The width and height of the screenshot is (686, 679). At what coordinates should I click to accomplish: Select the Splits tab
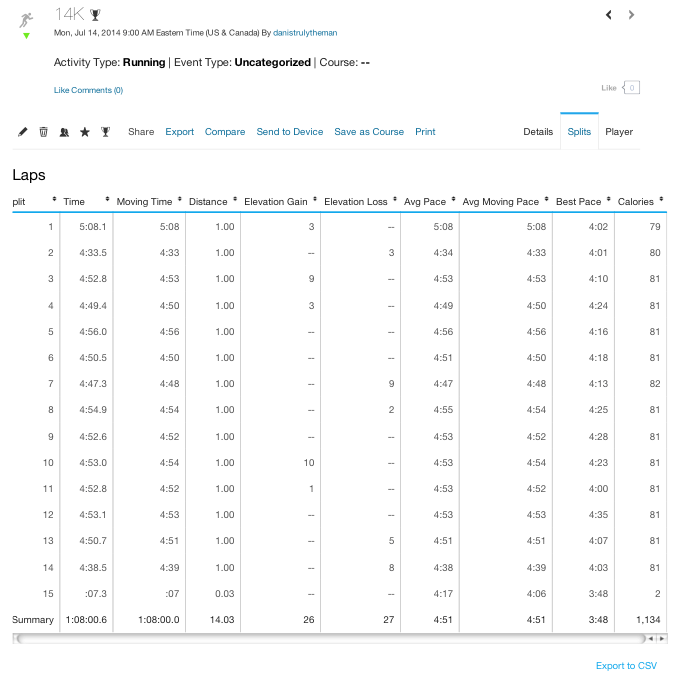579,132
